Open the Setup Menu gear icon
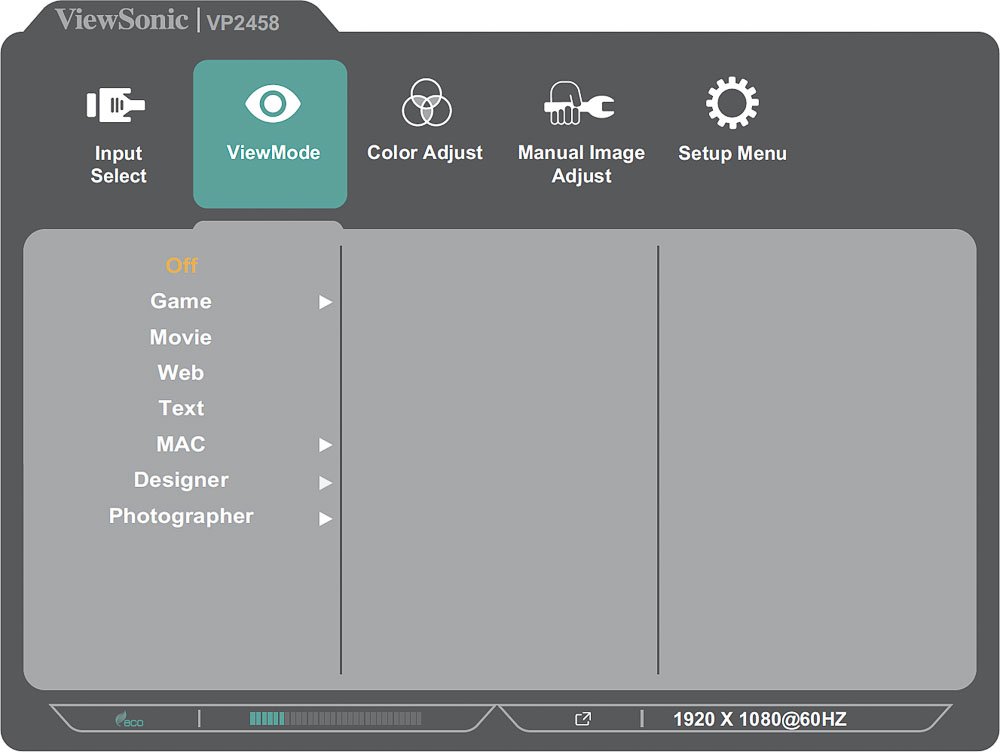1000x752 pixels. pos(732,104)
